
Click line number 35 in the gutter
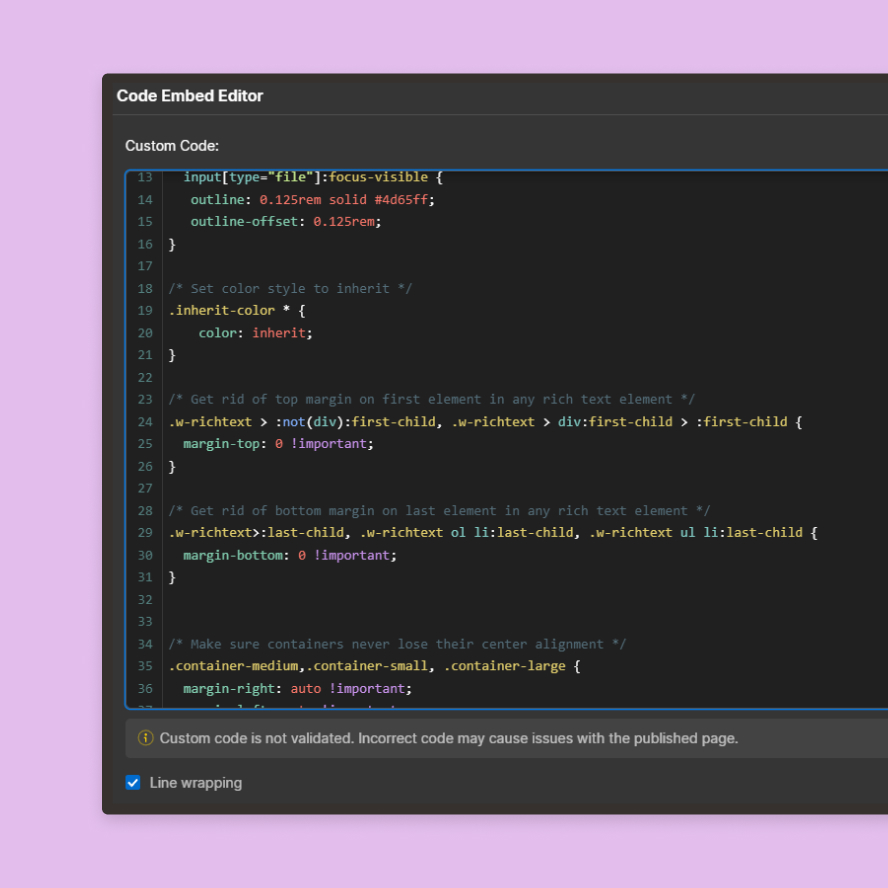coord(145,666)
